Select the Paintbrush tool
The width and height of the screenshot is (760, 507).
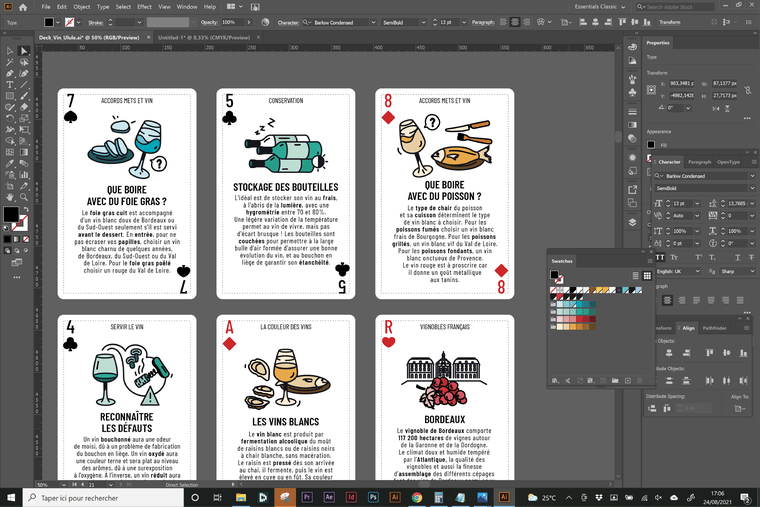pyautogui.click(x=24, y=96)
